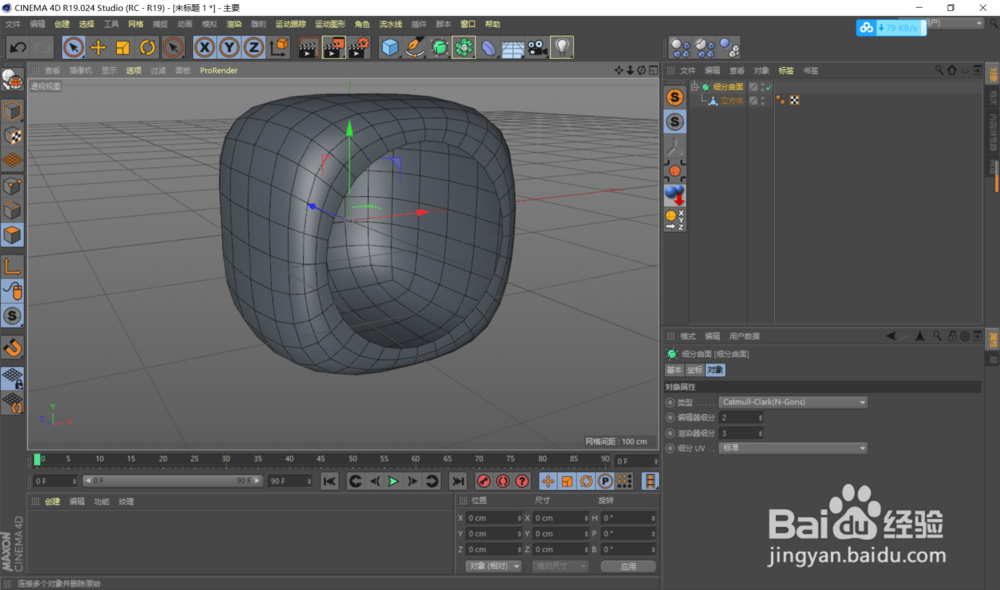The image size is (1000, 590).
Task: Click the light object icon in the toolbar
Action: click(563, 46)
